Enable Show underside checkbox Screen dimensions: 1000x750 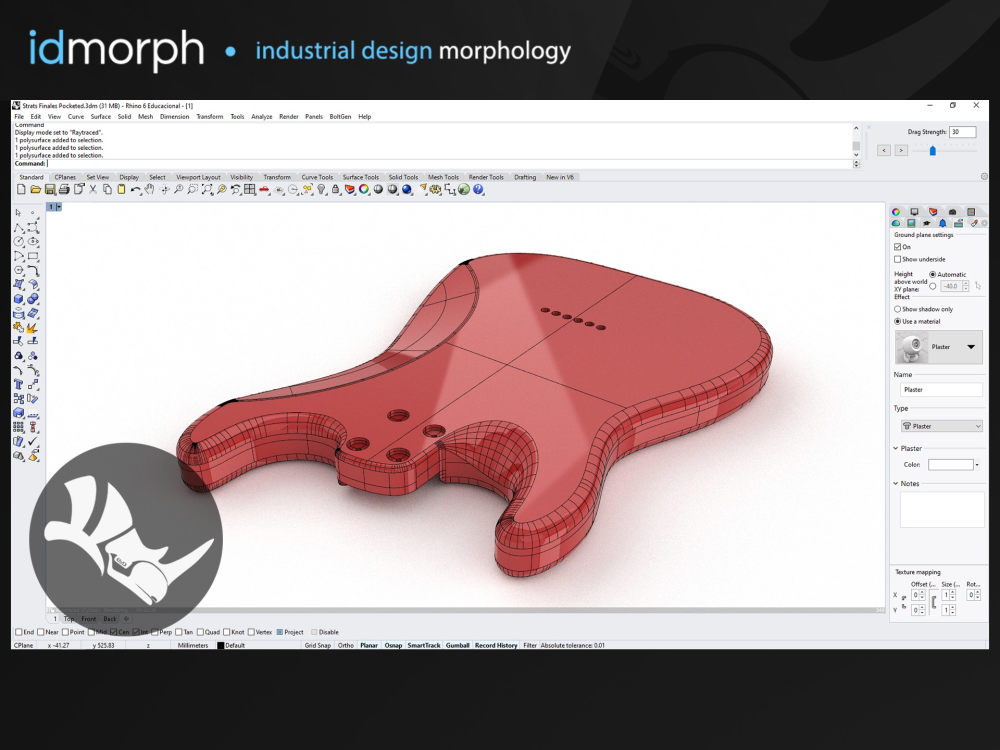[x=897, y=259]
